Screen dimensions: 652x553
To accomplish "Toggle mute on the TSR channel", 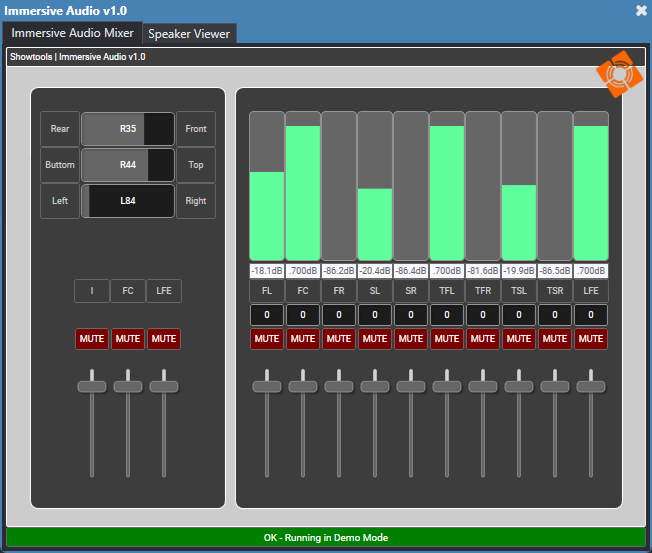I will 555,339.
